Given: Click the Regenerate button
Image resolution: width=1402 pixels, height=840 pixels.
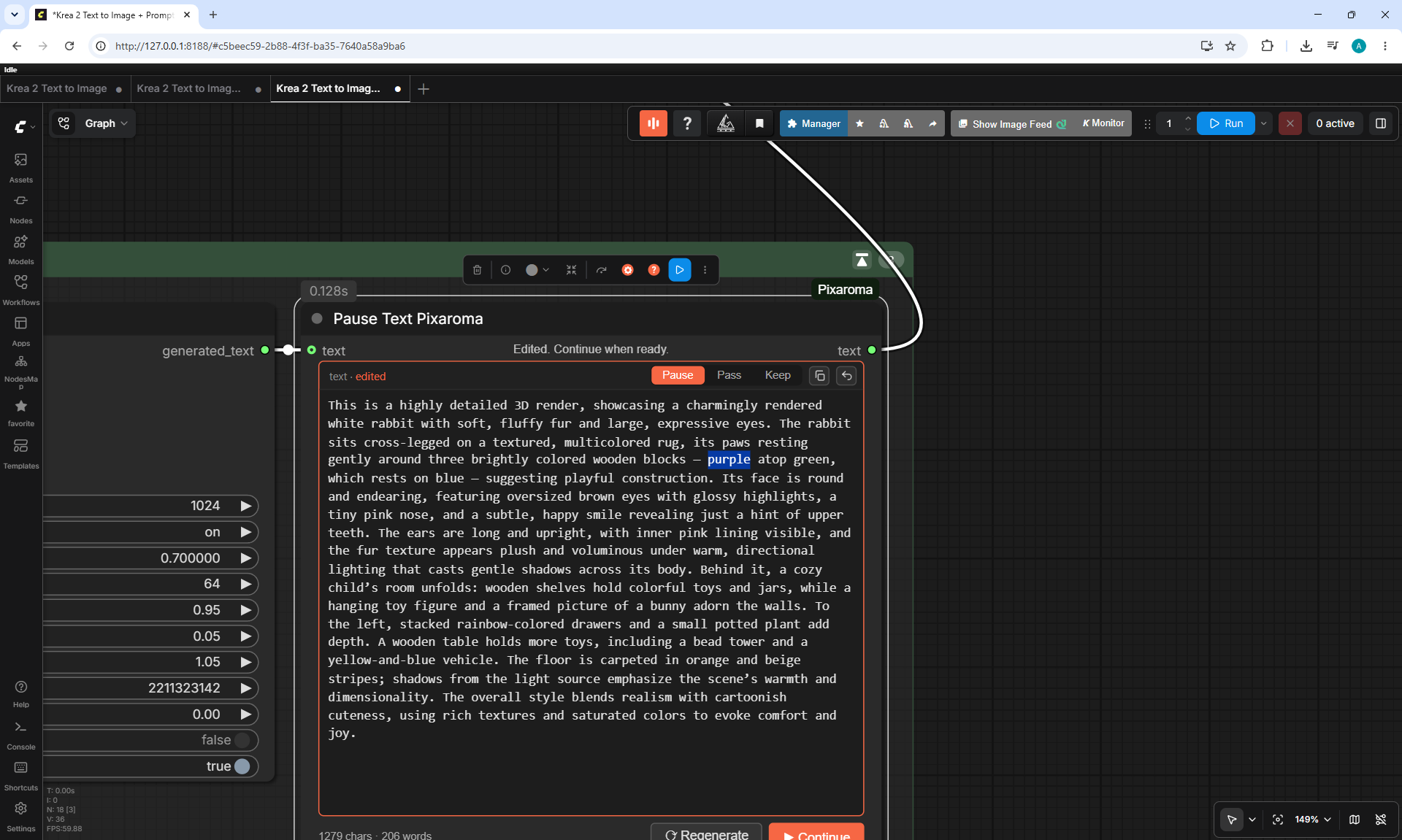Looking at the screenshot, I should click(706, 833).
